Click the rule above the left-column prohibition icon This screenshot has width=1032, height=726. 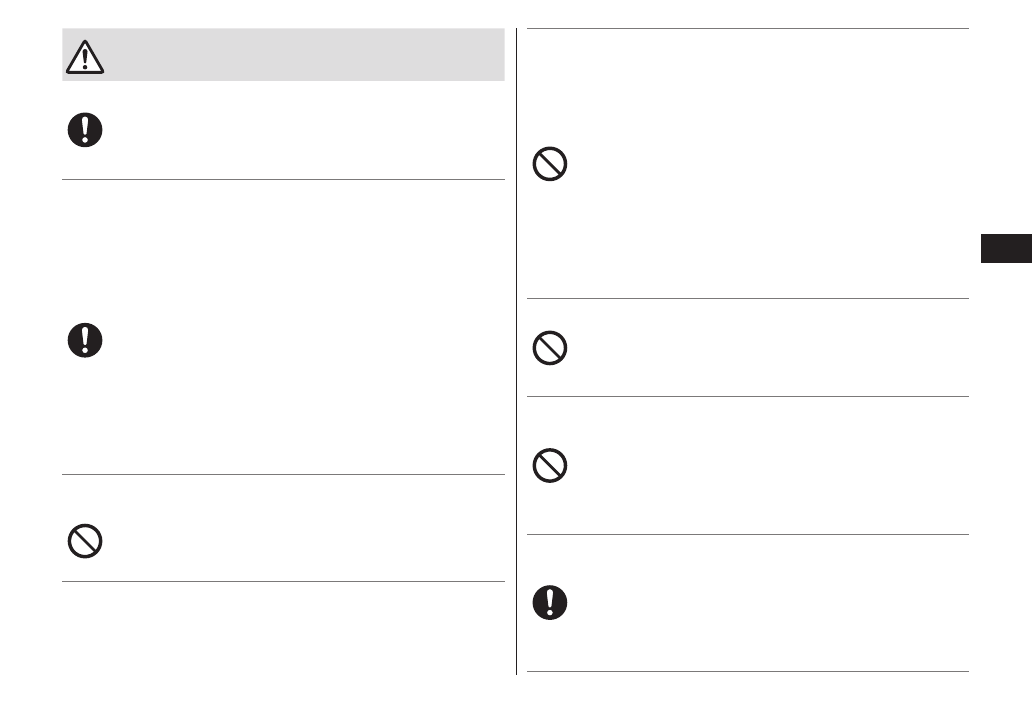(x=283, y=474)
